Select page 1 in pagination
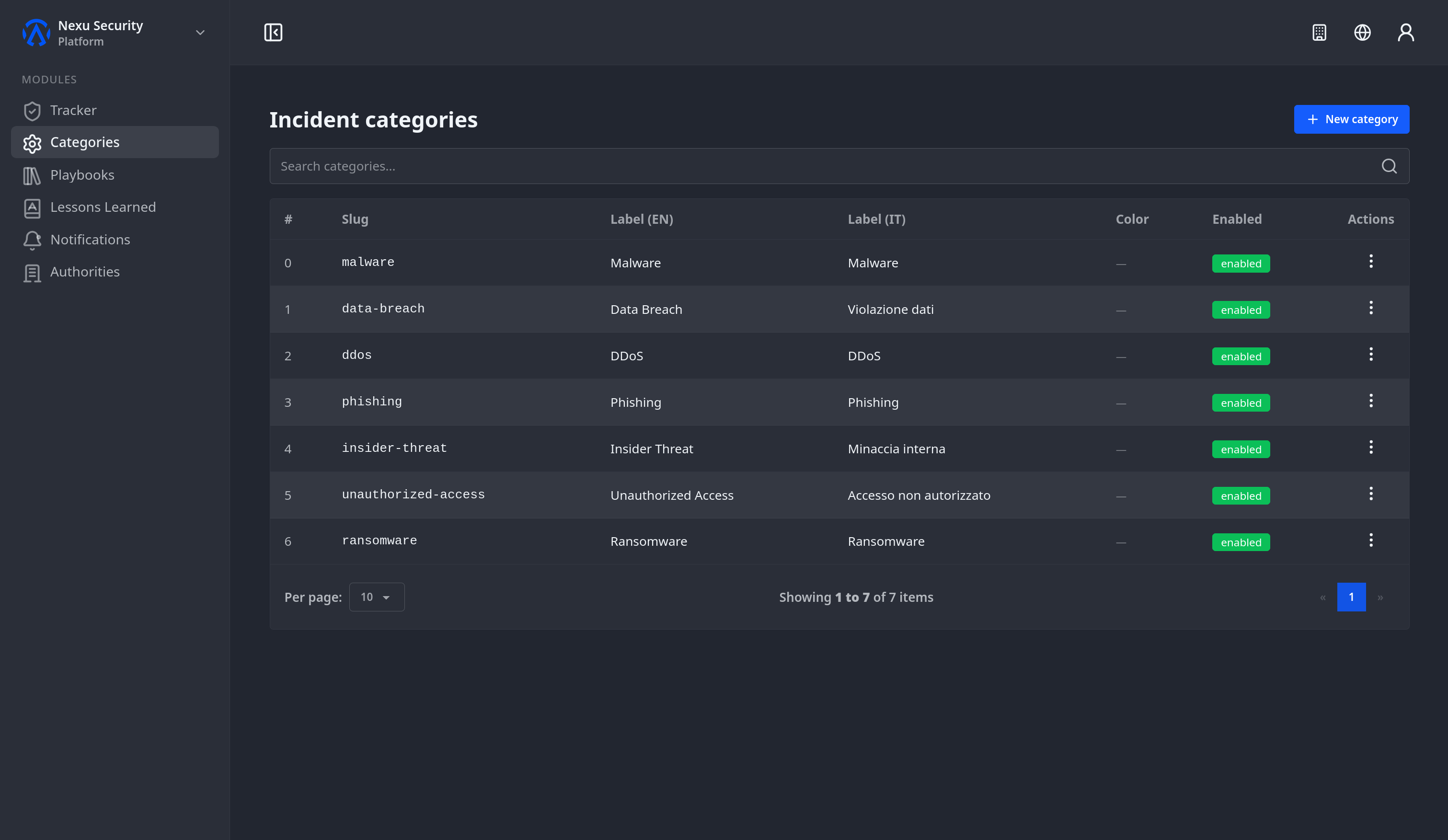 1352,598
